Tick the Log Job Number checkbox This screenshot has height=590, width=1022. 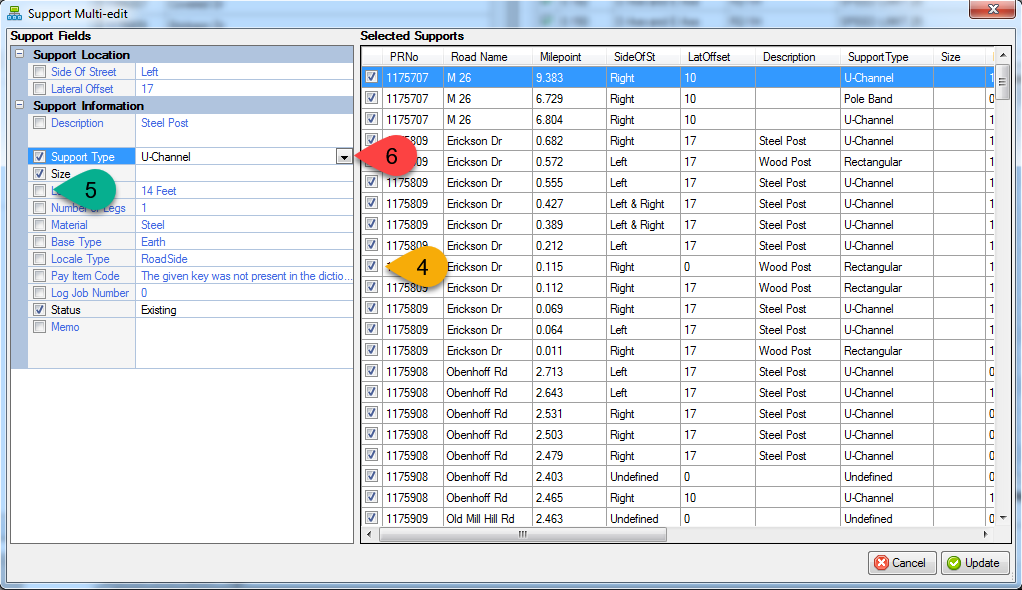pos(40,293)
